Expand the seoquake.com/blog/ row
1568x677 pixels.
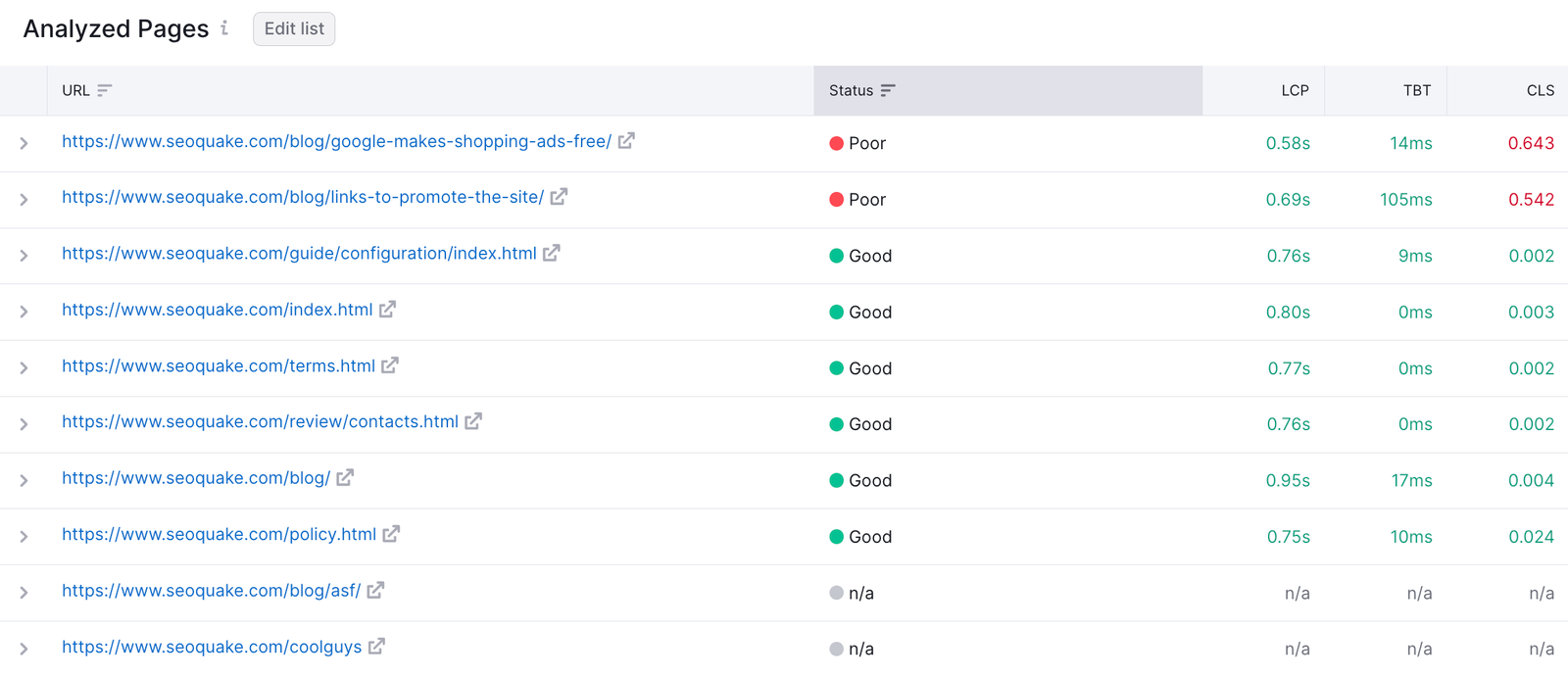point(24,480)
